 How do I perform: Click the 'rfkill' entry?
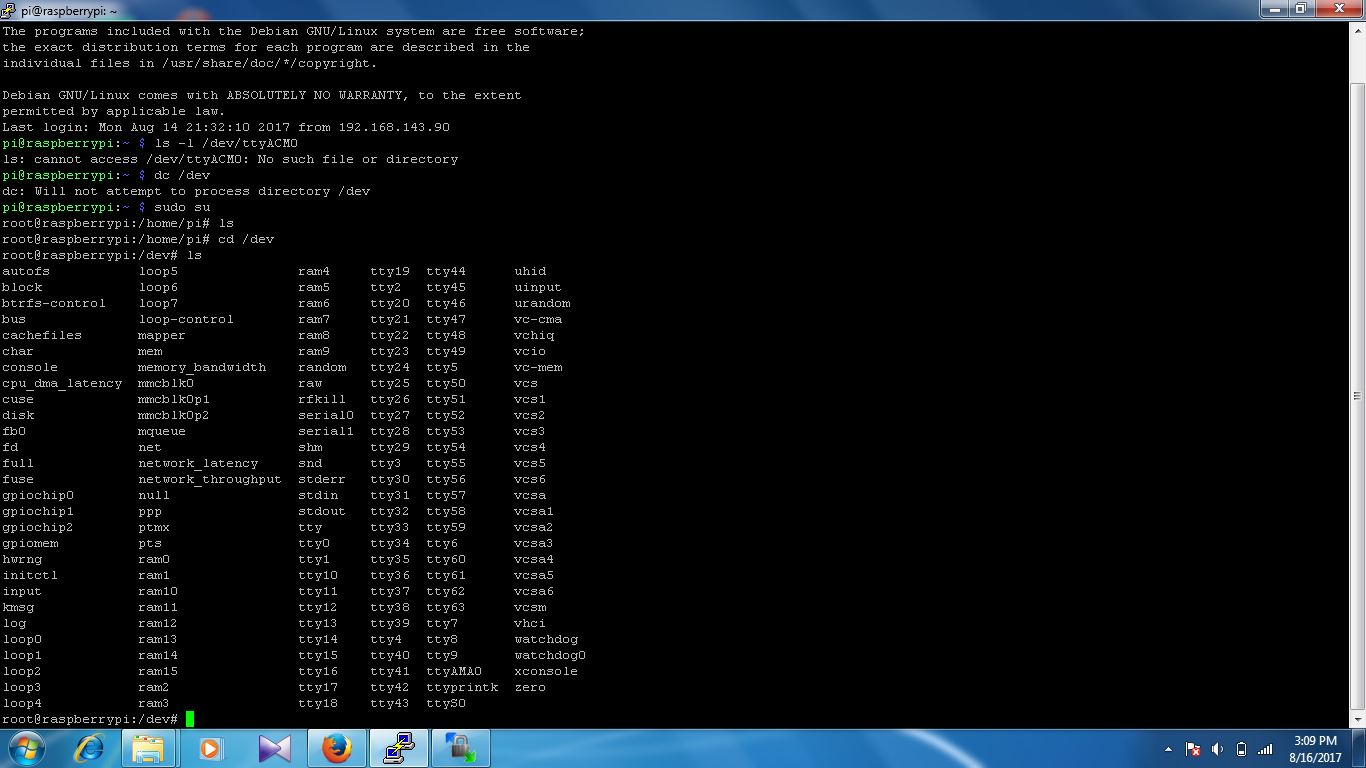[322, 399]
